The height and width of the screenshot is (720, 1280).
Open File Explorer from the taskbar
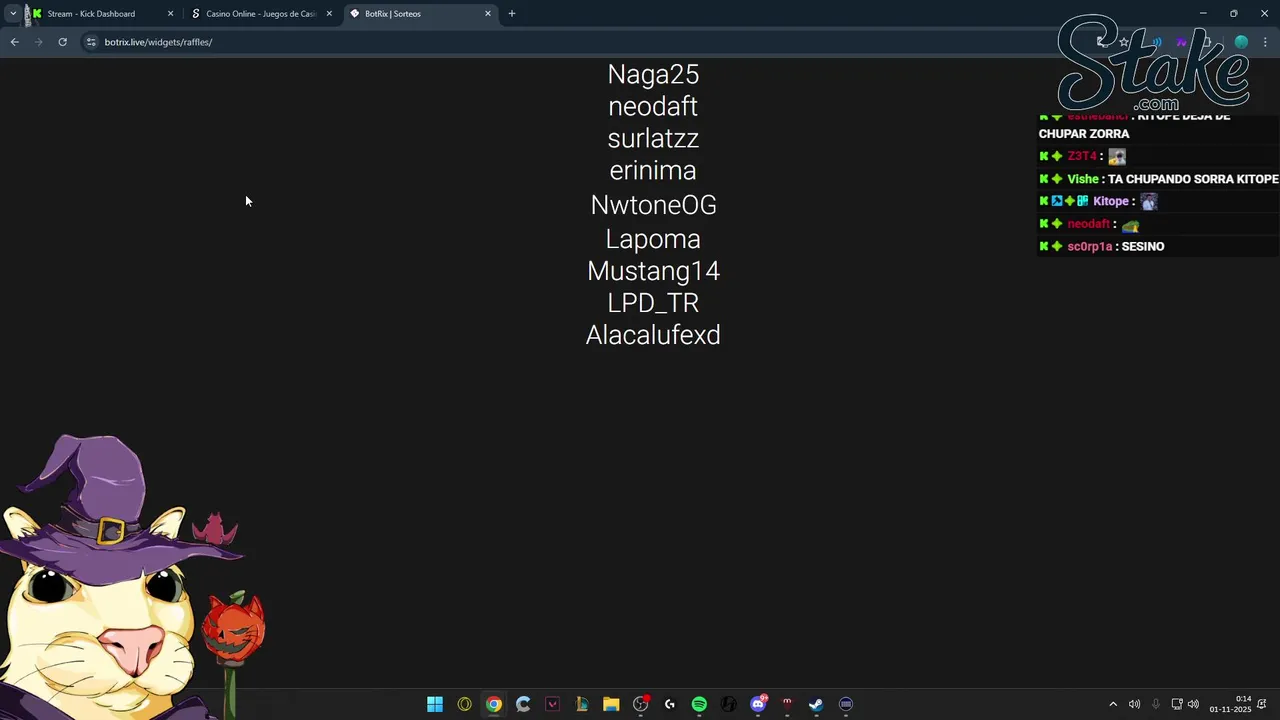click(611, 704)
